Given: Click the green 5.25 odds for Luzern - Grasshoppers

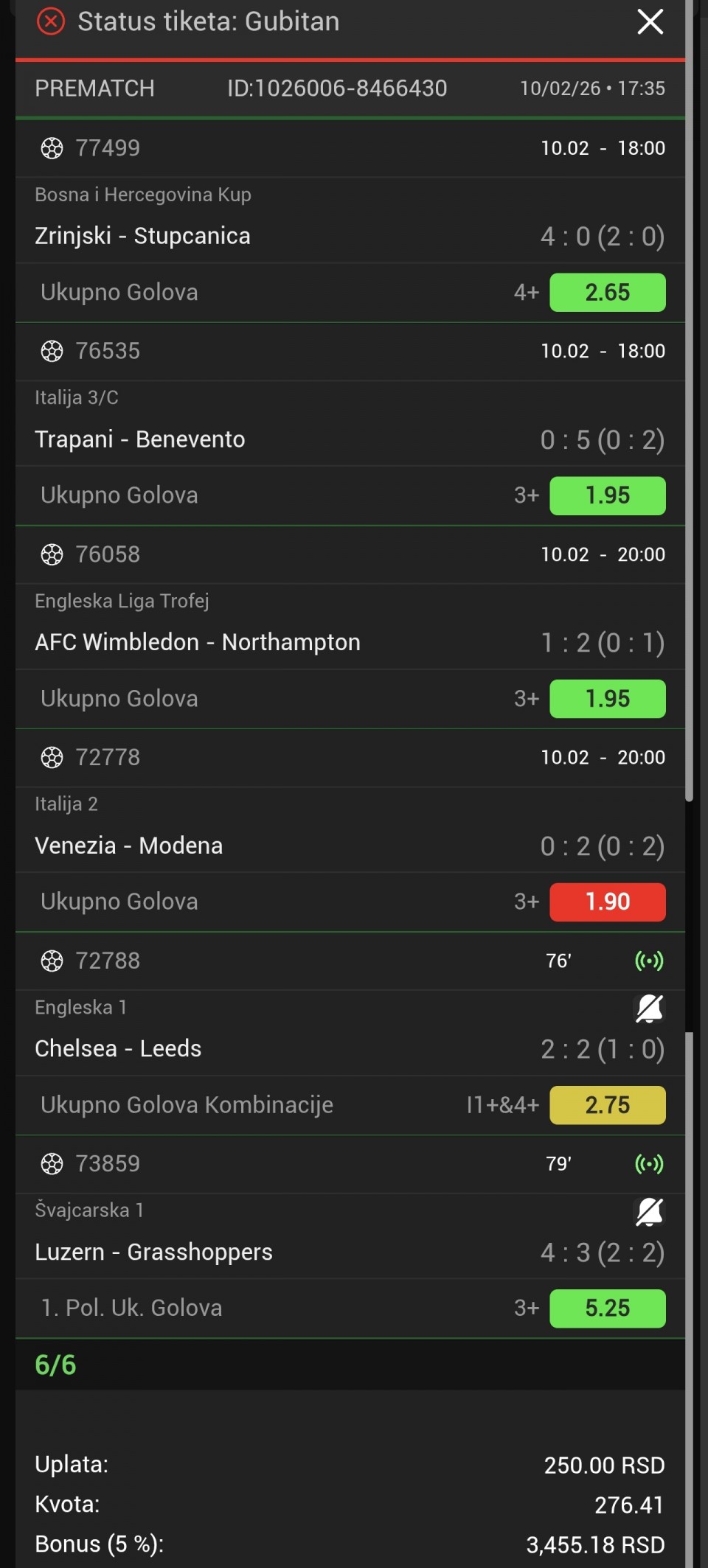Looking at the screenshot, I should click(x=607, y=1308).
